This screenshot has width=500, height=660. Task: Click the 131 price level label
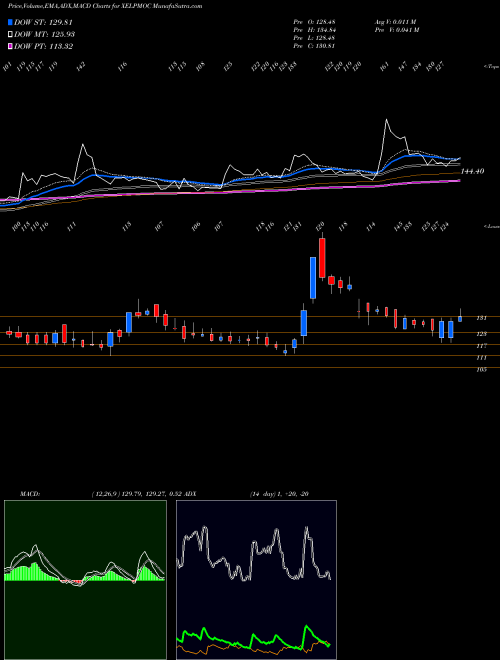[x=481, y=318]
